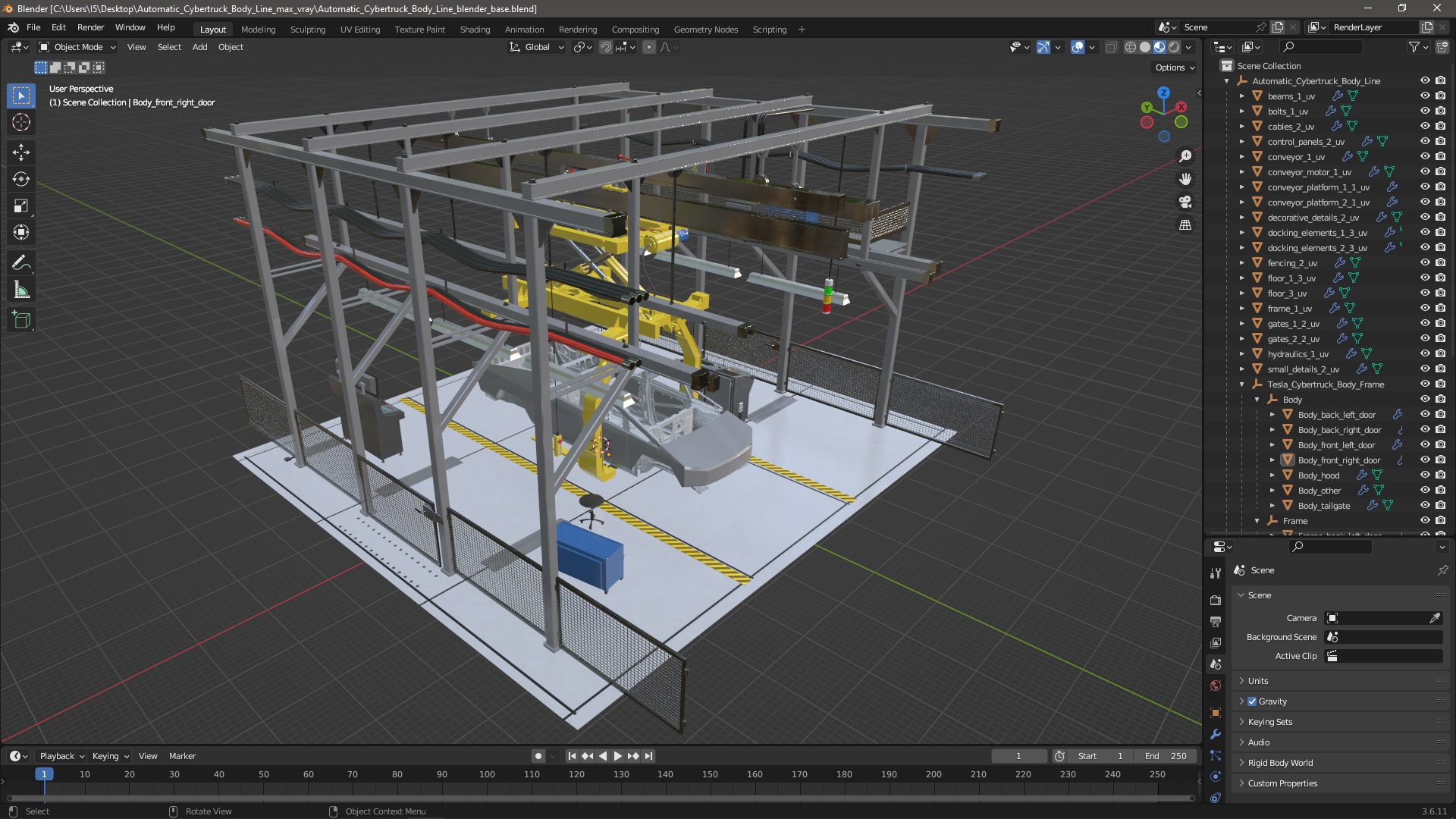Toggle visibility of Body_hood
1456x819 pixels.
point(1425,475)
